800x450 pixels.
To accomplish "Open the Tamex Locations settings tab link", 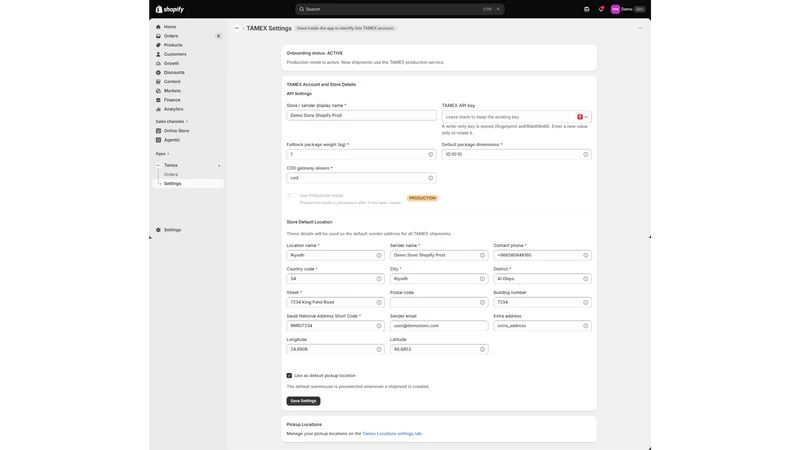I will [x=392, y=434].
